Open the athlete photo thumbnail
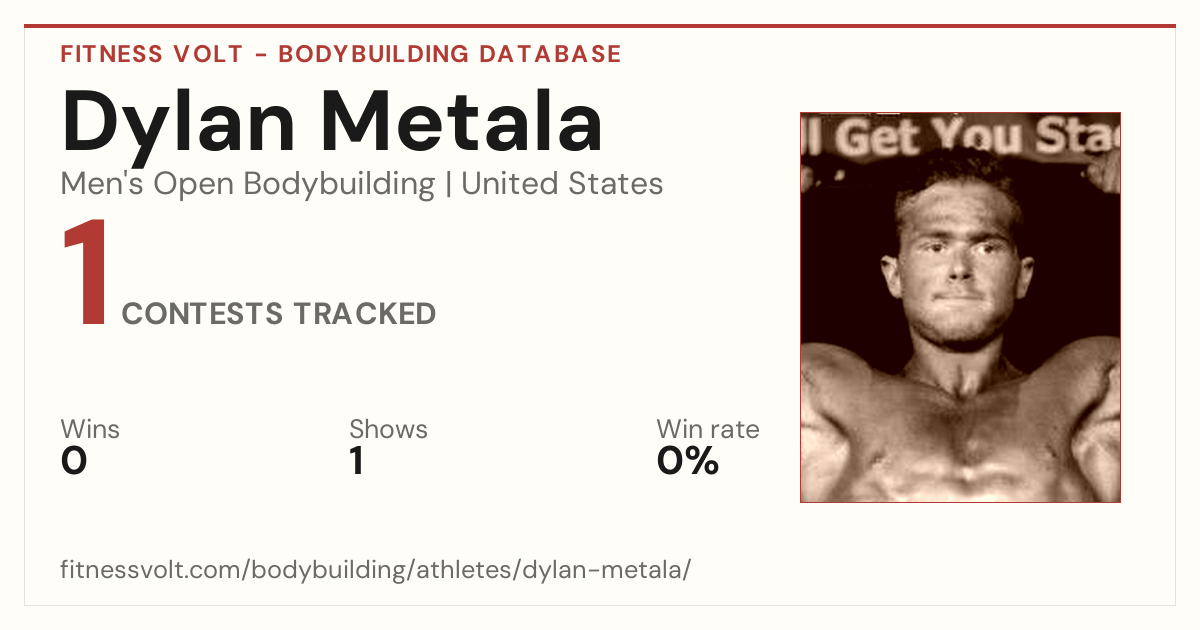Viewport: 1200px width, 630px height. (x=960, y=307)
